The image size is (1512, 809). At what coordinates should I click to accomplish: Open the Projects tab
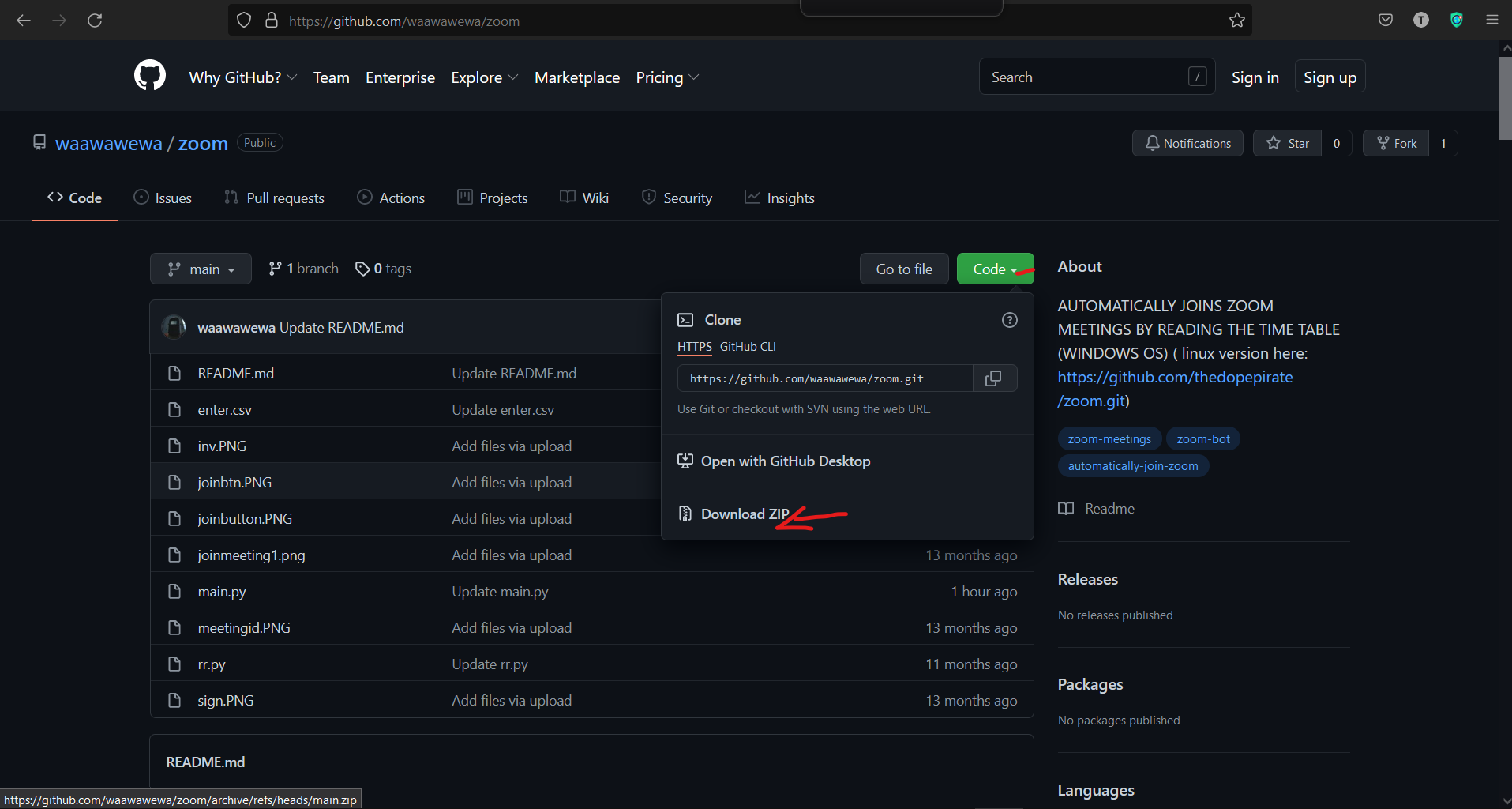(x=493, y=198)
